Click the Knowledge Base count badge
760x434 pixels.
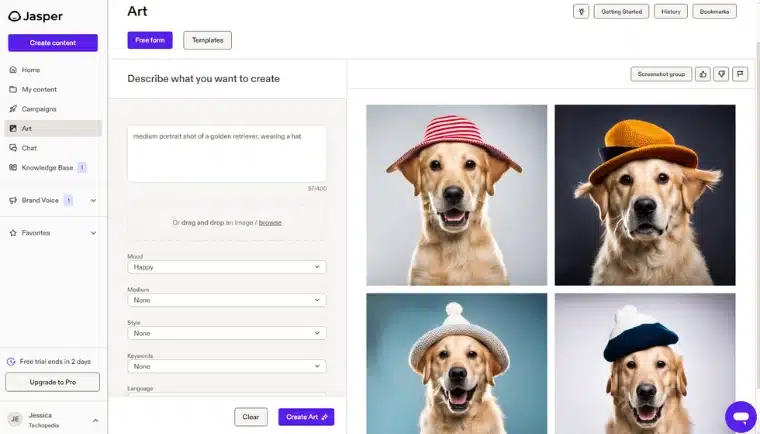coord(82,167)
